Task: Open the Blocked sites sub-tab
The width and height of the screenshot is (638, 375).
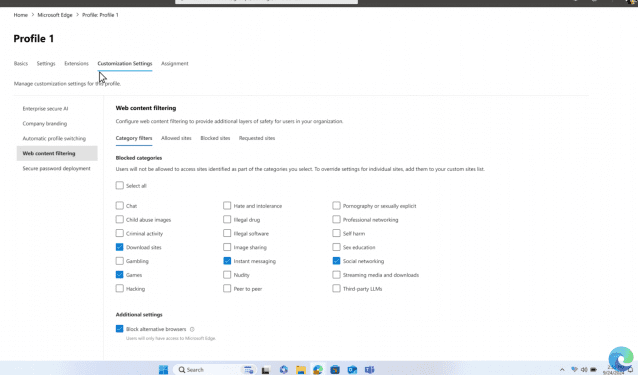Action: click(215, 138)
